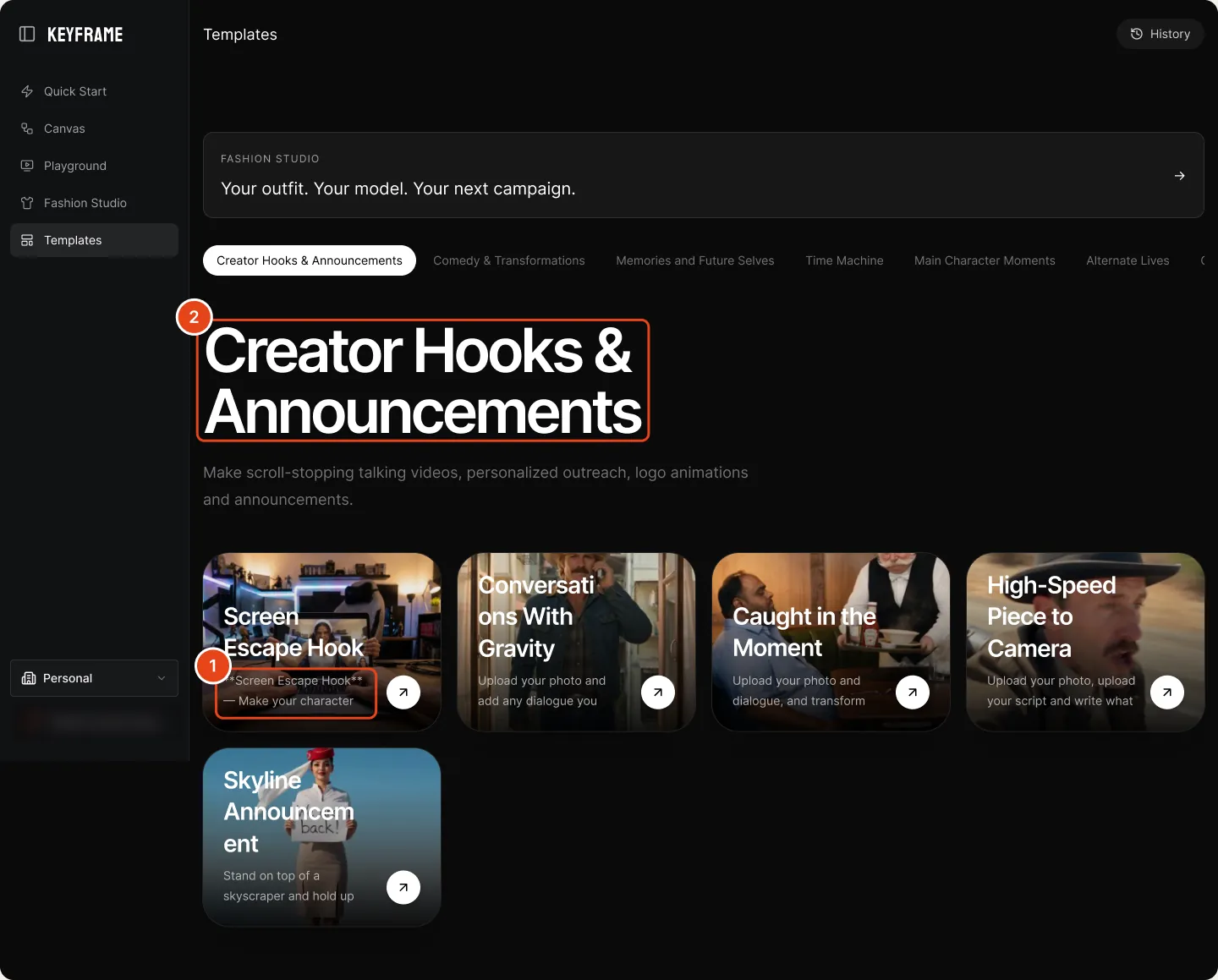The image size is (1218, 980).
Task: Click the Templates layout icon in sidebar
Action: [x=27, y=240]
